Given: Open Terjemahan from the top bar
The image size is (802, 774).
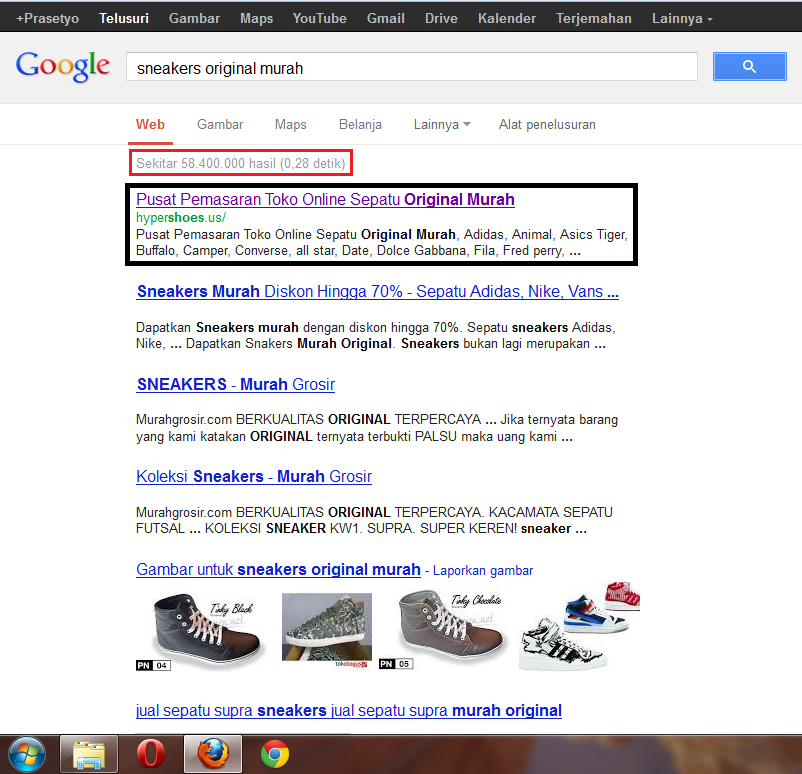Looking at the screenshot, I should pos(594,18).
